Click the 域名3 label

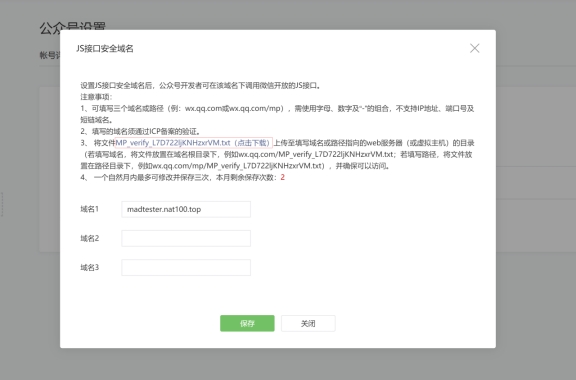(90, 268)
